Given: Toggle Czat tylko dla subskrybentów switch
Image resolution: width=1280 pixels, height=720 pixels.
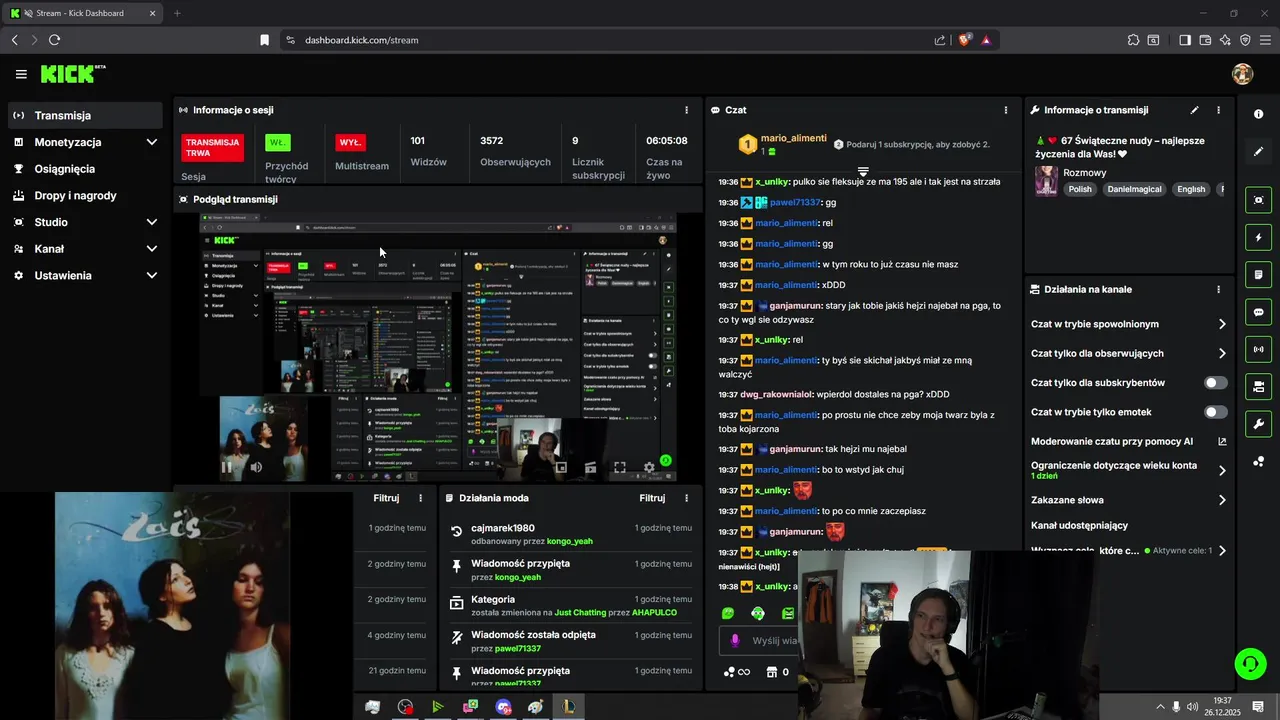Looking at the screenshot, I should point(1216,383).
